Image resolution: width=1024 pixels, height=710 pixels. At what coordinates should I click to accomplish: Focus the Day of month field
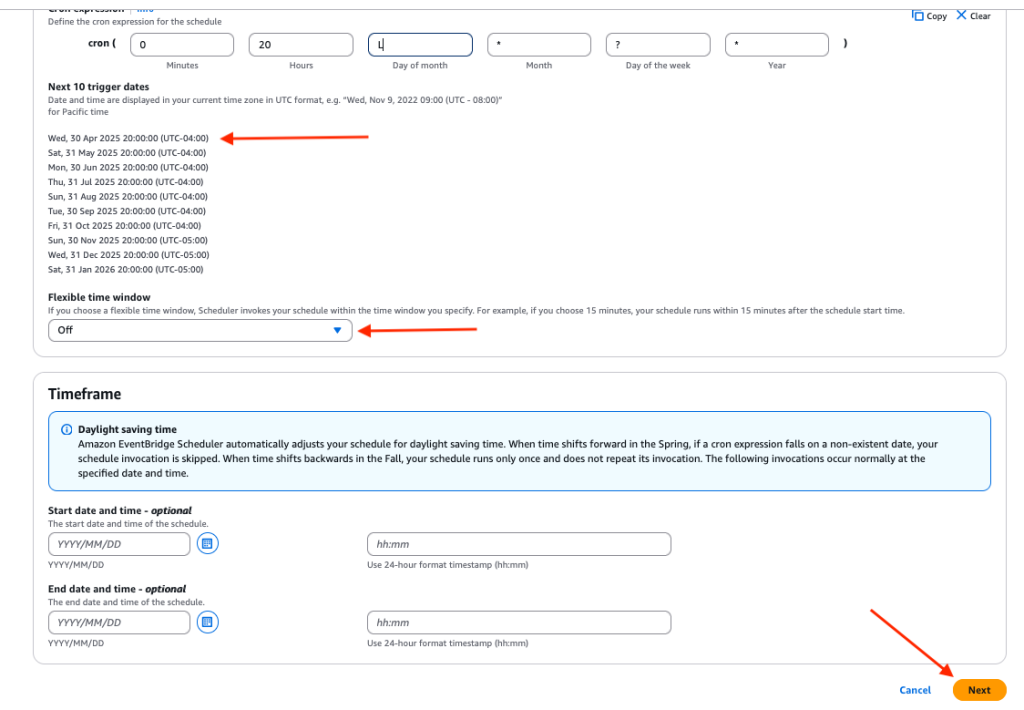click(x=420, y=44)
